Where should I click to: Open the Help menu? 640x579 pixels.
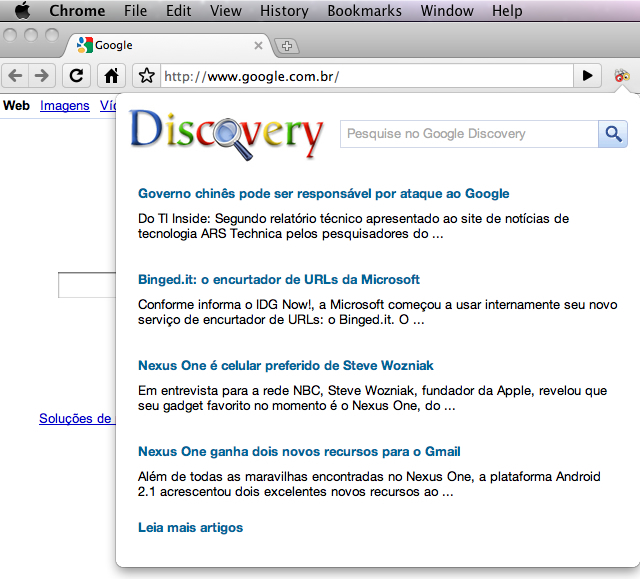click(507, 11)
